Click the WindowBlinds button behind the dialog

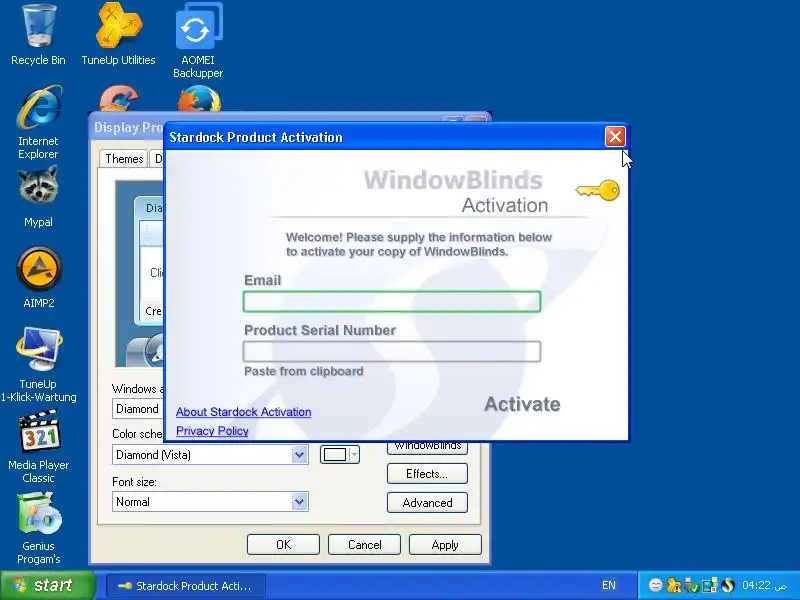(x=427, y=447)
